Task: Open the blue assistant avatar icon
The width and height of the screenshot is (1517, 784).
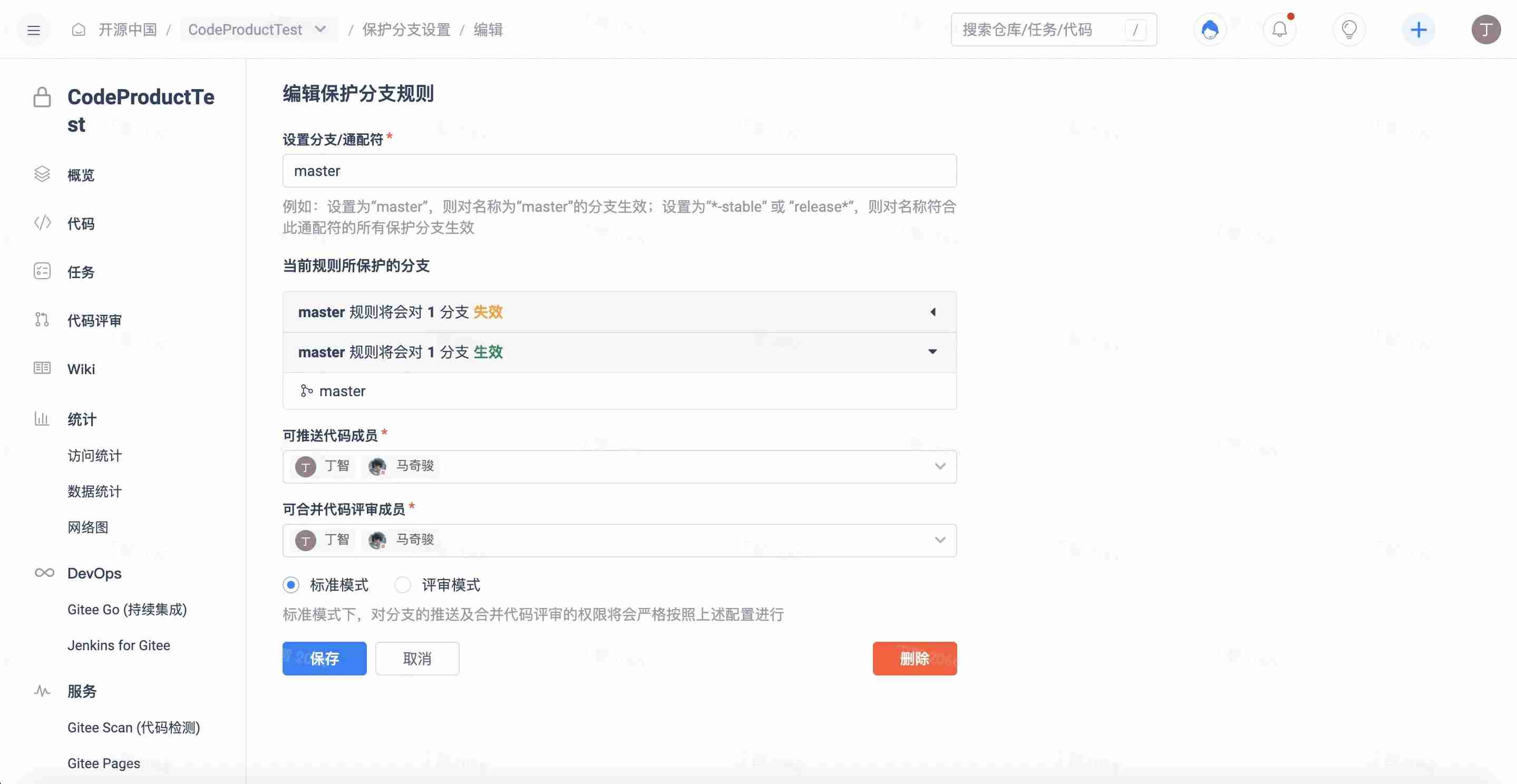Action: (x=1210, y=30)
